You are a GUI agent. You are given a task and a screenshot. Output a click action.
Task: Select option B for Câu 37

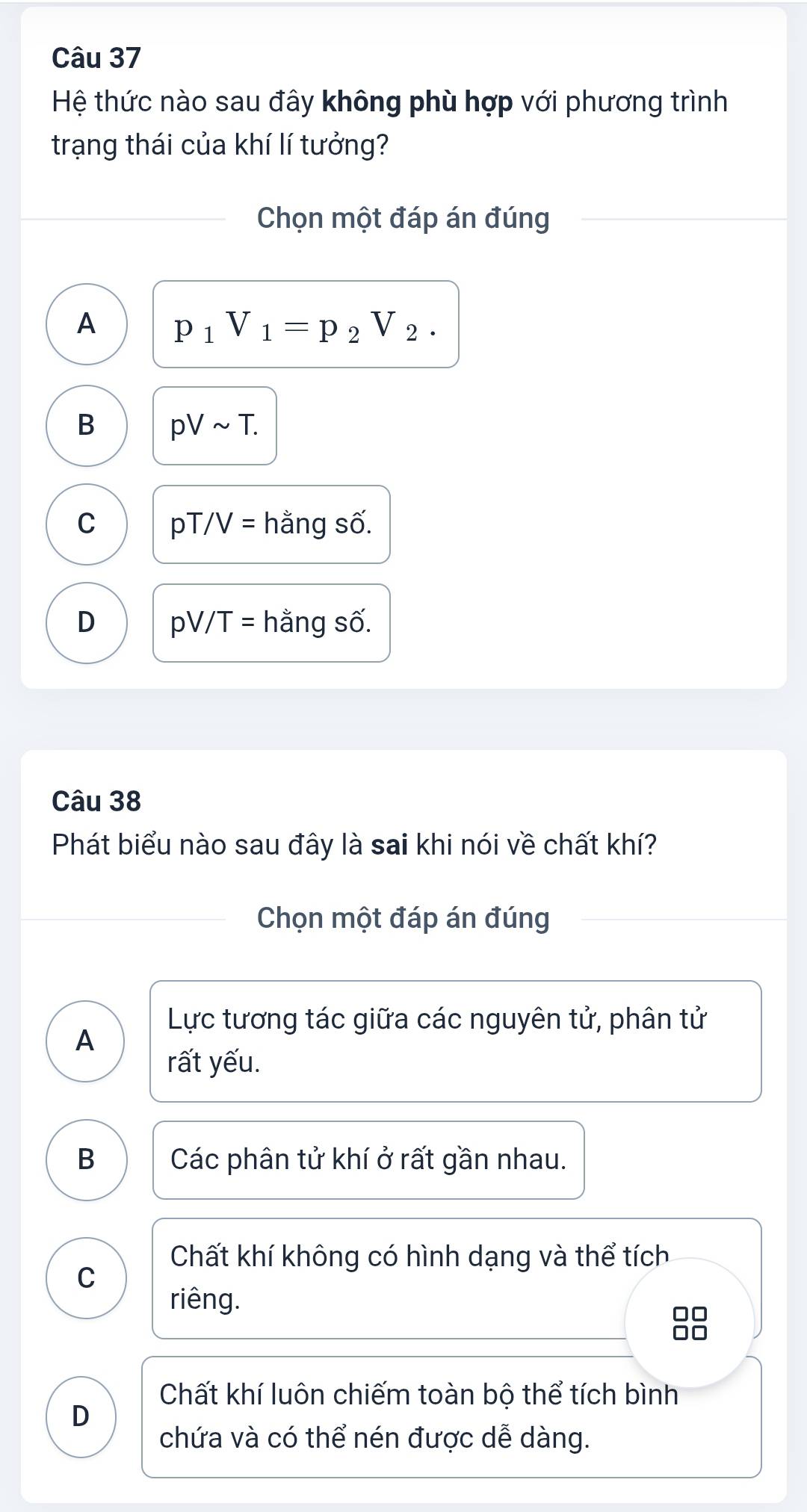click(x=87, y=426)
